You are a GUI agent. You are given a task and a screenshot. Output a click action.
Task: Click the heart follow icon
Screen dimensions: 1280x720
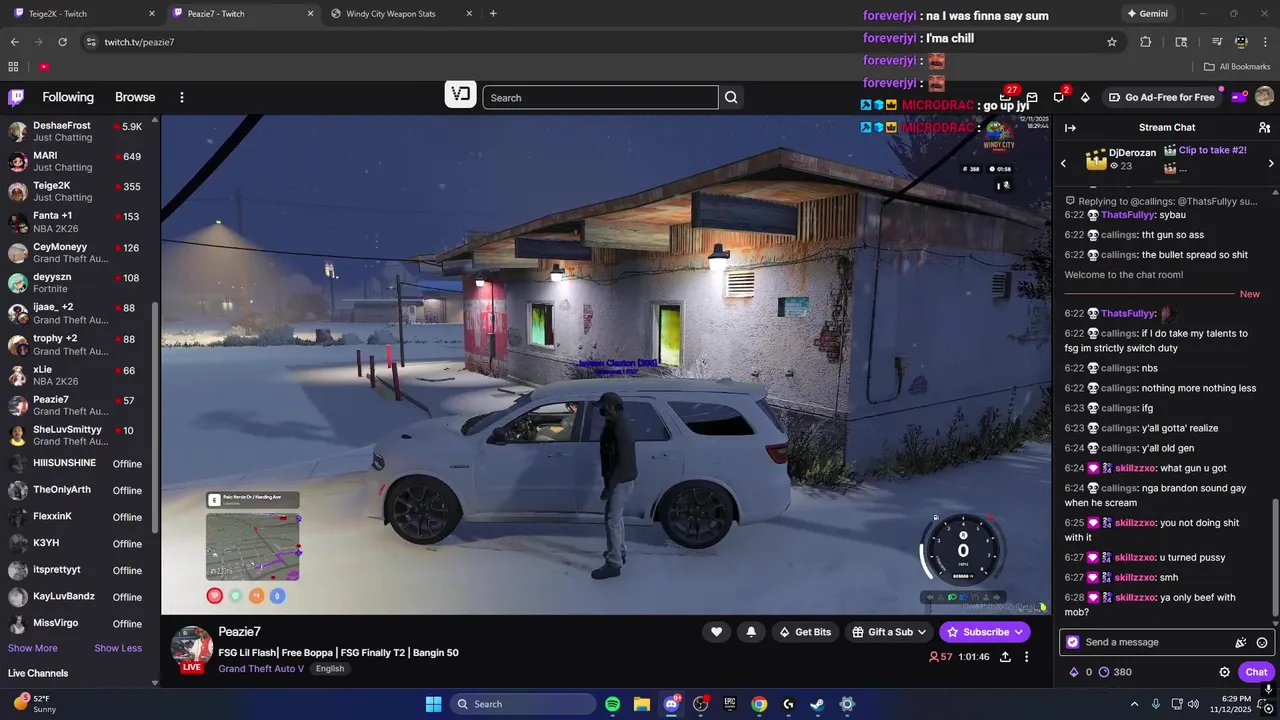716,632
